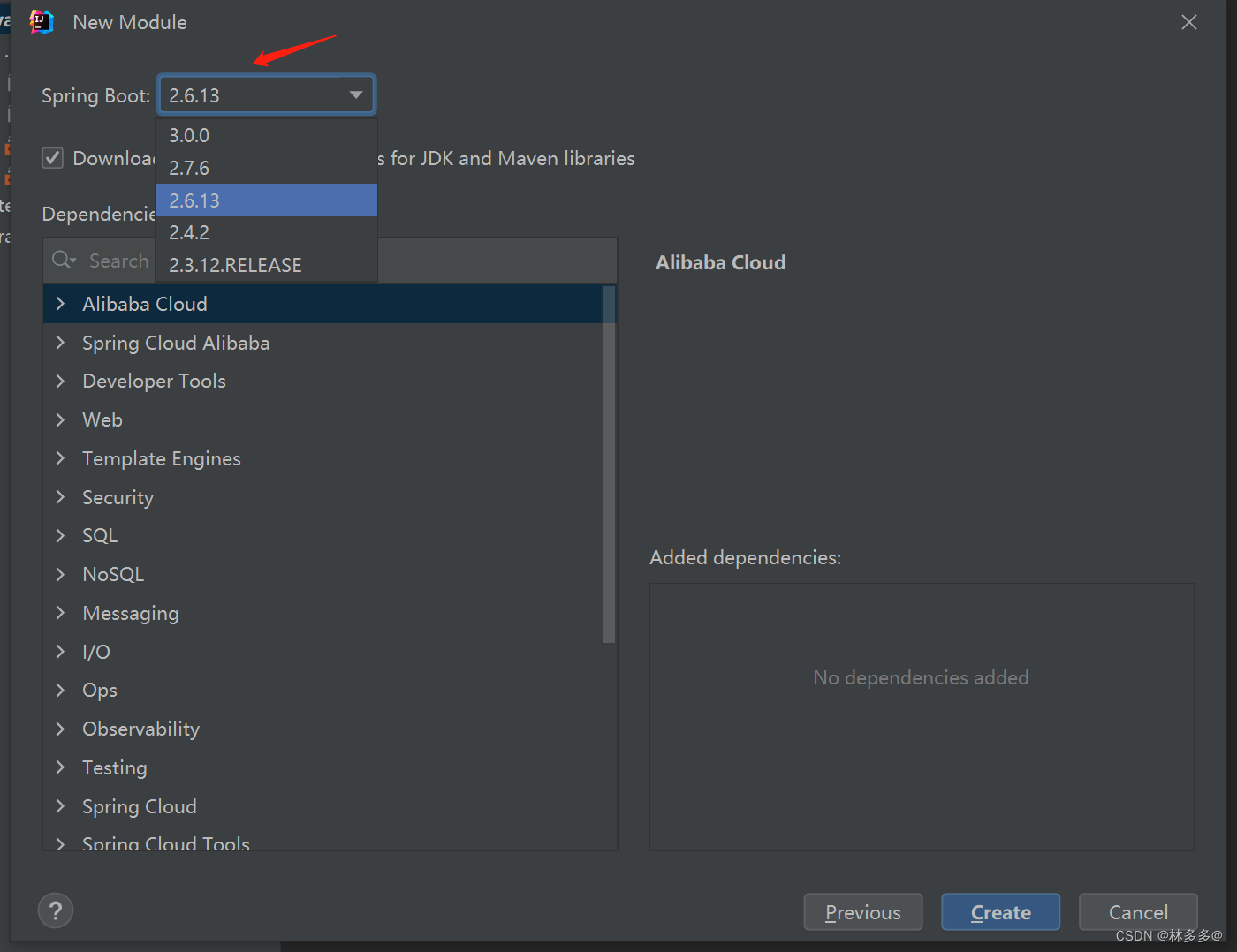Image resolution: width=1237 pixels, height=952 pixels.
Task: Close the New Module dialog
Action: coord(1189,22)
